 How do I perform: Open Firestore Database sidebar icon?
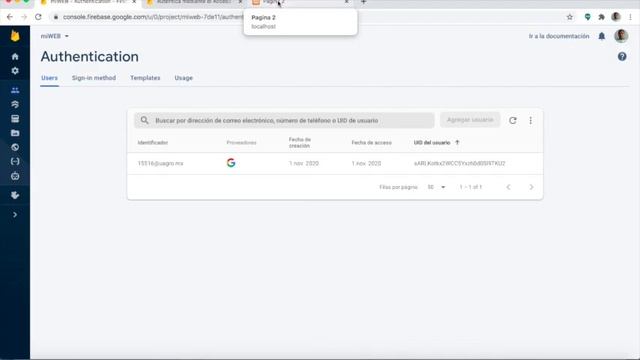click(15, 104)
